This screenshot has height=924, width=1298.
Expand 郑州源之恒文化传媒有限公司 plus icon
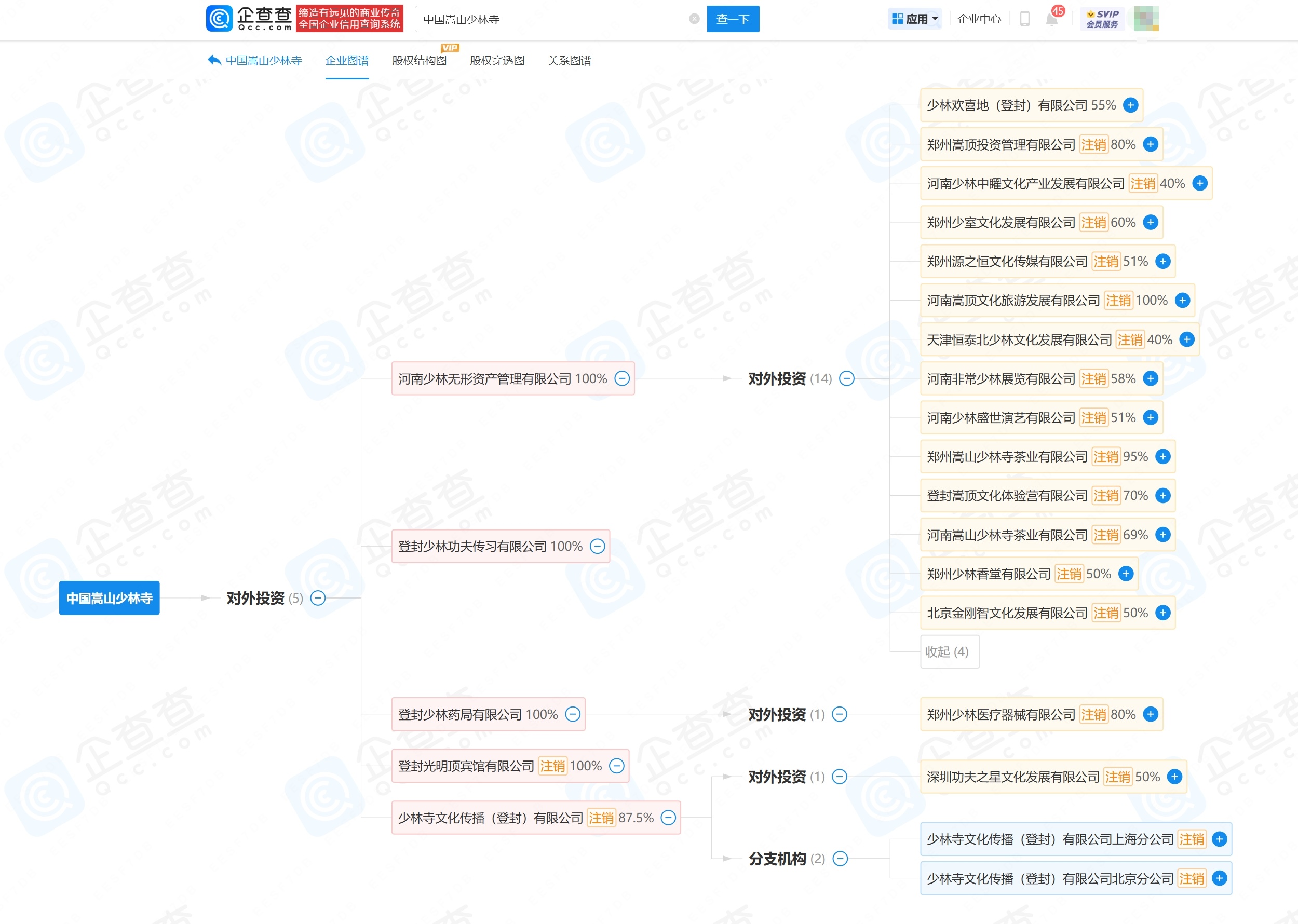(x=1162, y=261)
